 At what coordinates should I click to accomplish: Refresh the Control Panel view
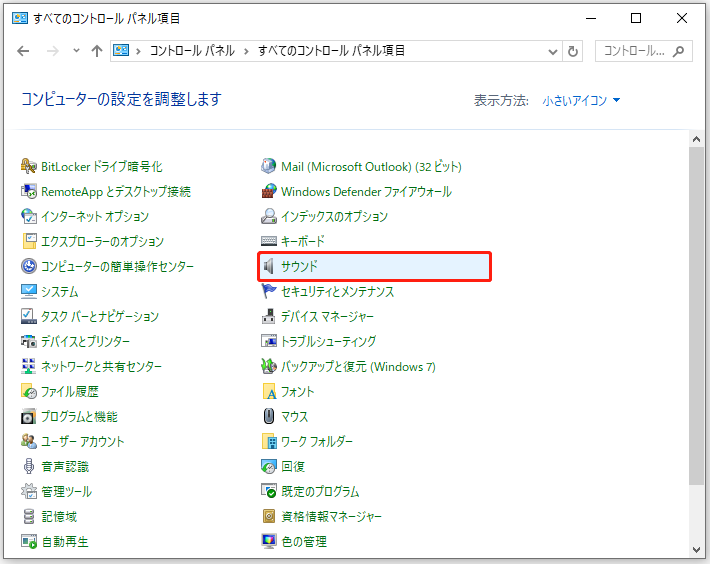pyautogui.click(x=573, y=52)
